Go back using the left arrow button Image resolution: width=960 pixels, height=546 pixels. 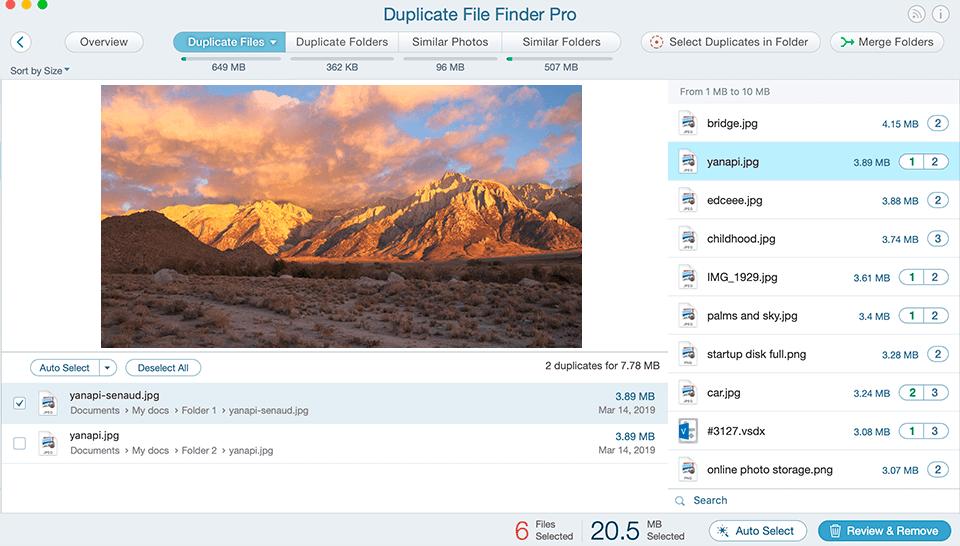(x=21, y=42)
